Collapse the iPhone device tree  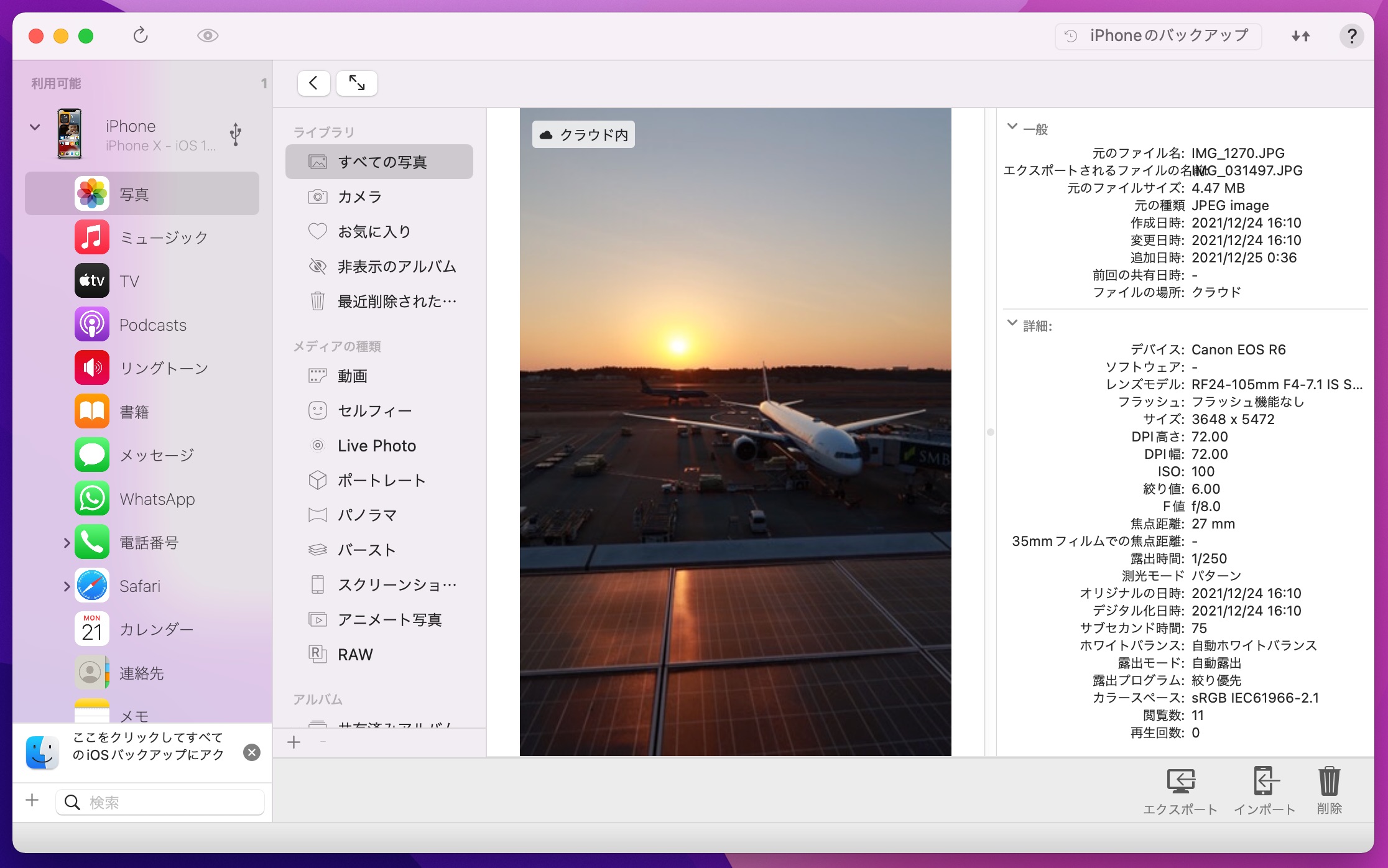pyautogui.click(x=35, y=127)
